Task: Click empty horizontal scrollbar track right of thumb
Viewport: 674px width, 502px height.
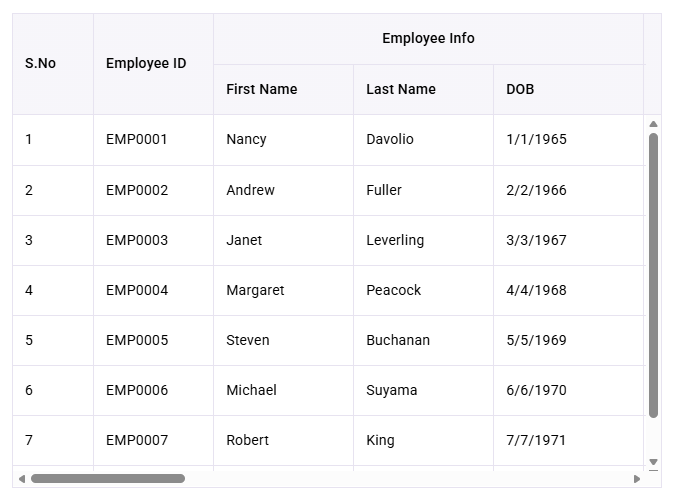Action: [x=408, y=479]
